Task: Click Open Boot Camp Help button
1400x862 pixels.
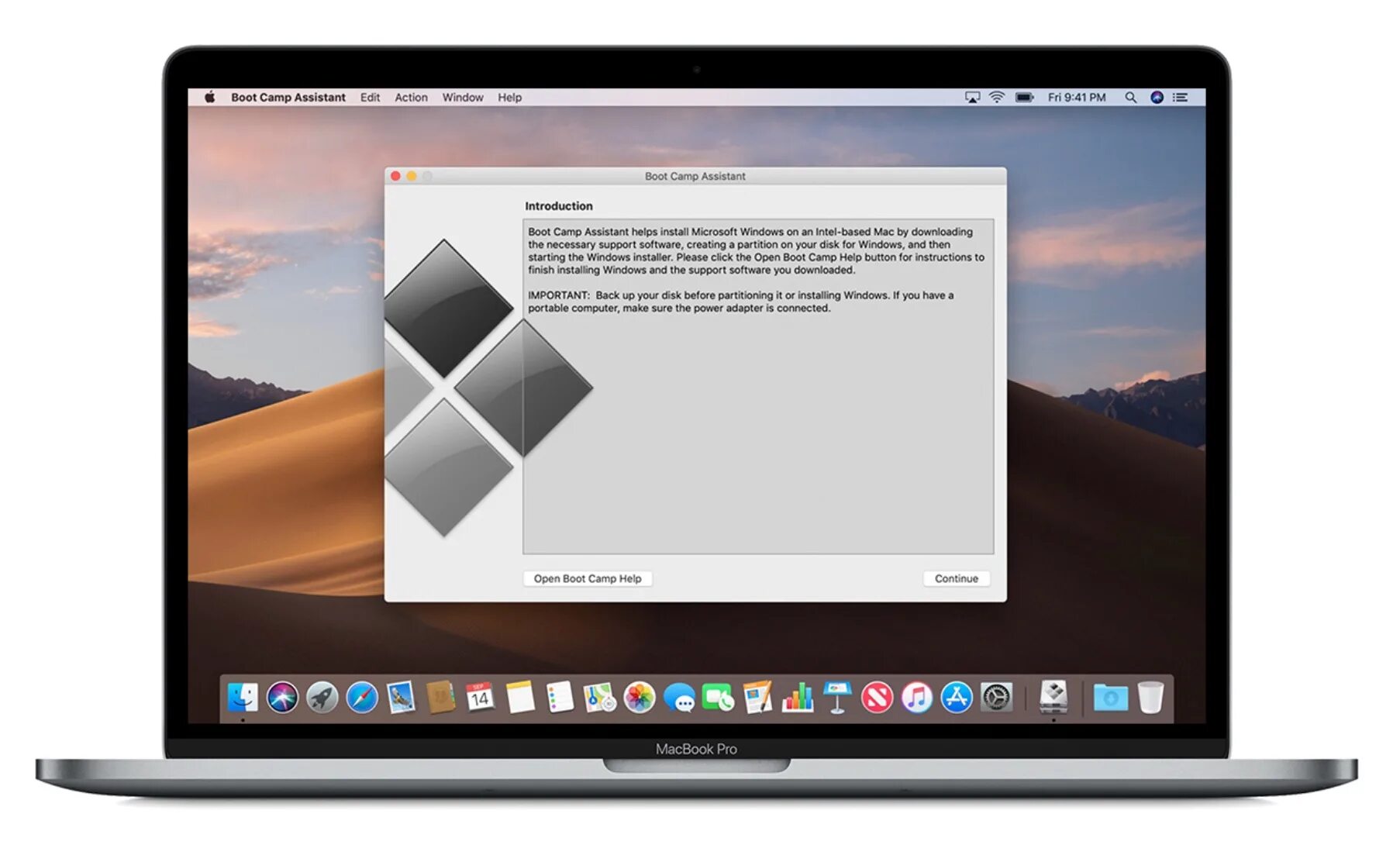Action: 588,579
